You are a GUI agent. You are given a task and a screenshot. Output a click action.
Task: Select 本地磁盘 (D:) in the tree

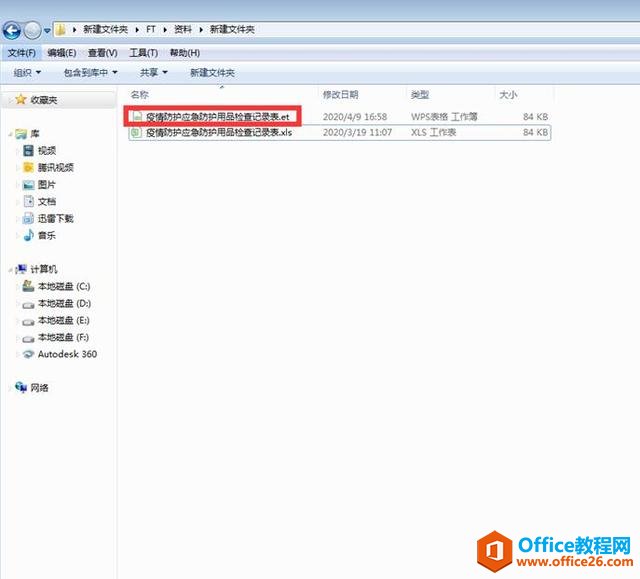click(64, 303)
